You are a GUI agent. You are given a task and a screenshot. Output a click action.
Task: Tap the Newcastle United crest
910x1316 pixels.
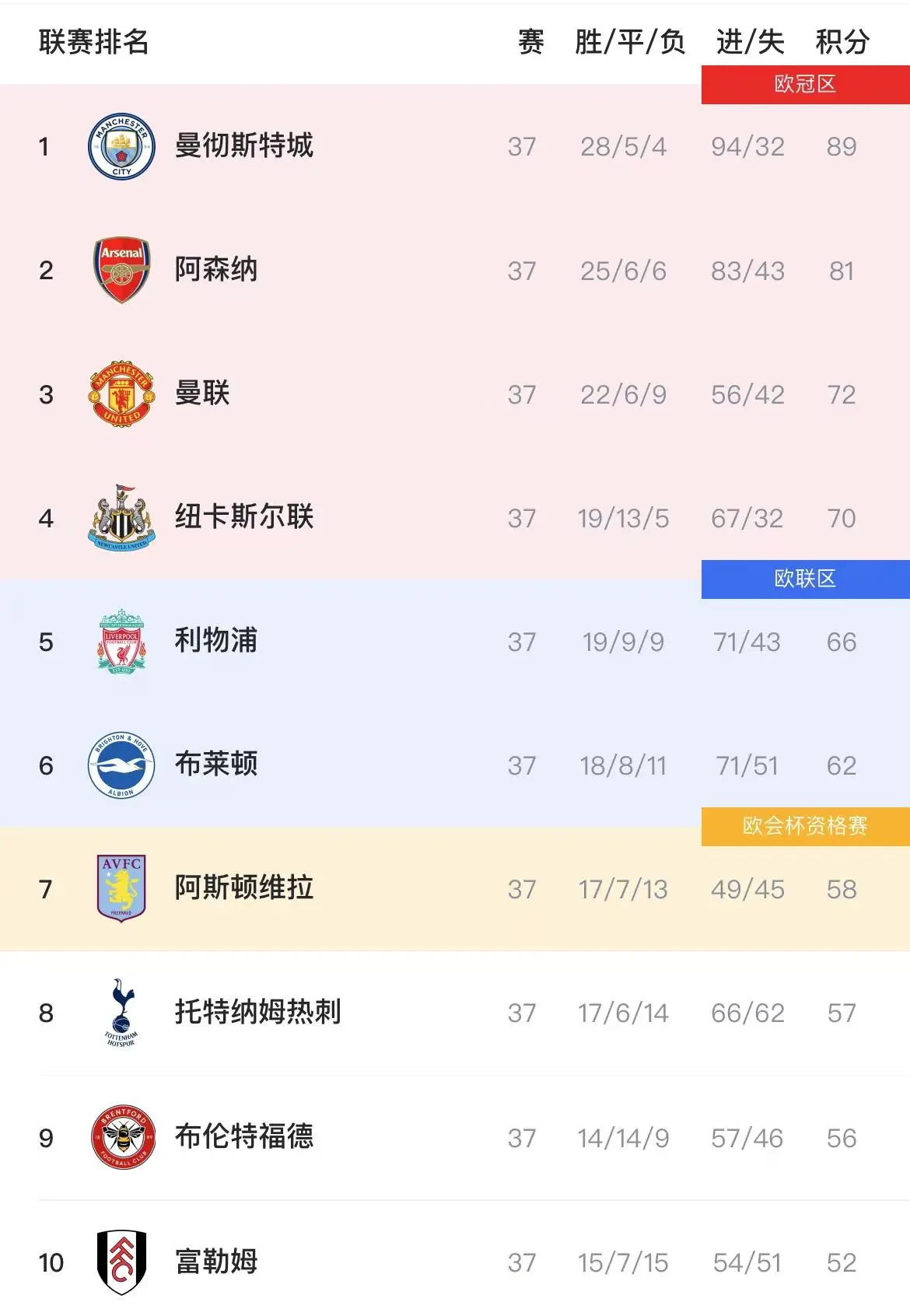click(x=121, y=517)
